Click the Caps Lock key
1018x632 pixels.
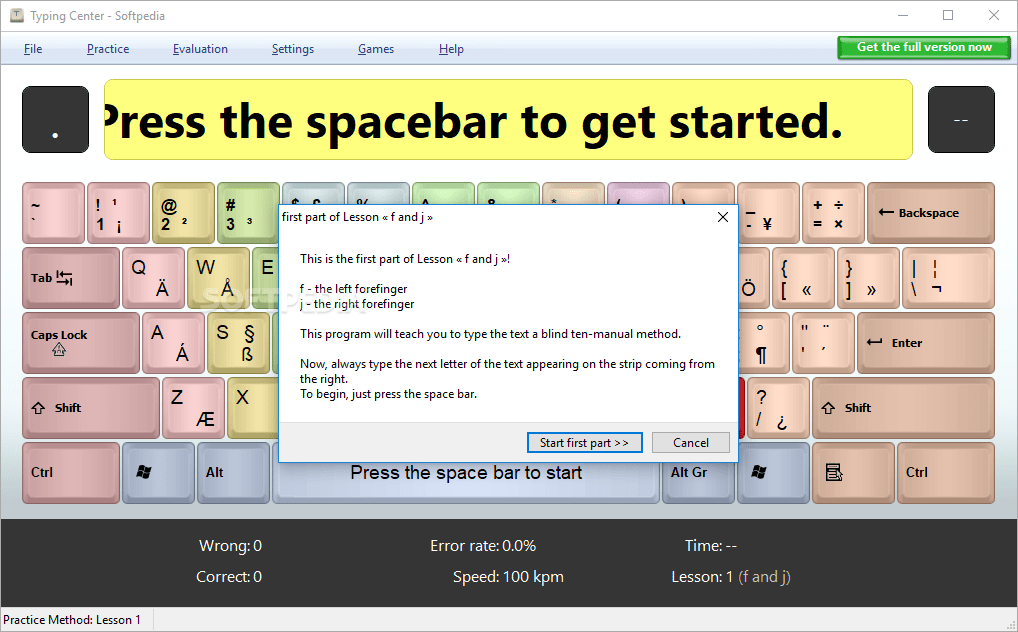80,343
